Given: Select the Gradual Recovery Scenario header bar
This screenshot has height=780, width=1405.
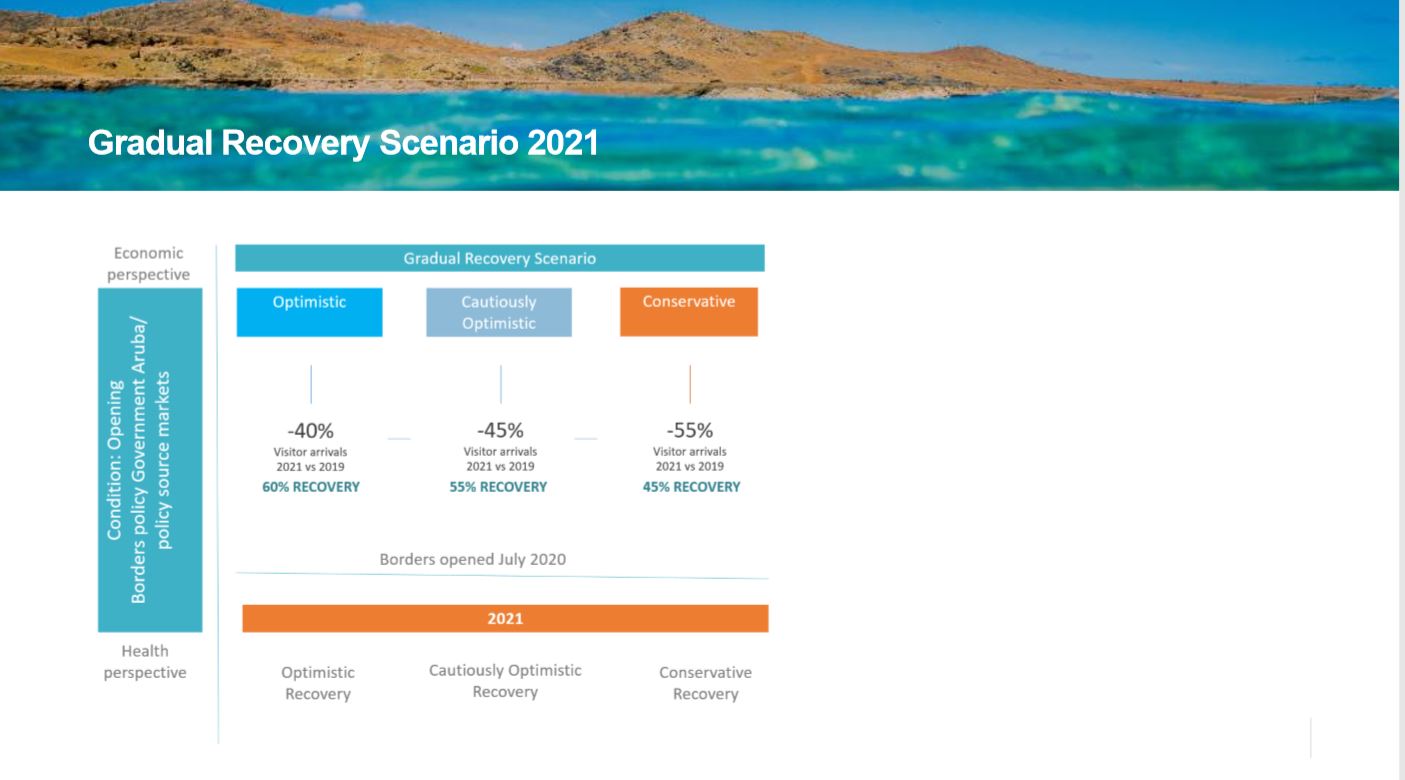Looking at the screenshot, I should point(500,258).
